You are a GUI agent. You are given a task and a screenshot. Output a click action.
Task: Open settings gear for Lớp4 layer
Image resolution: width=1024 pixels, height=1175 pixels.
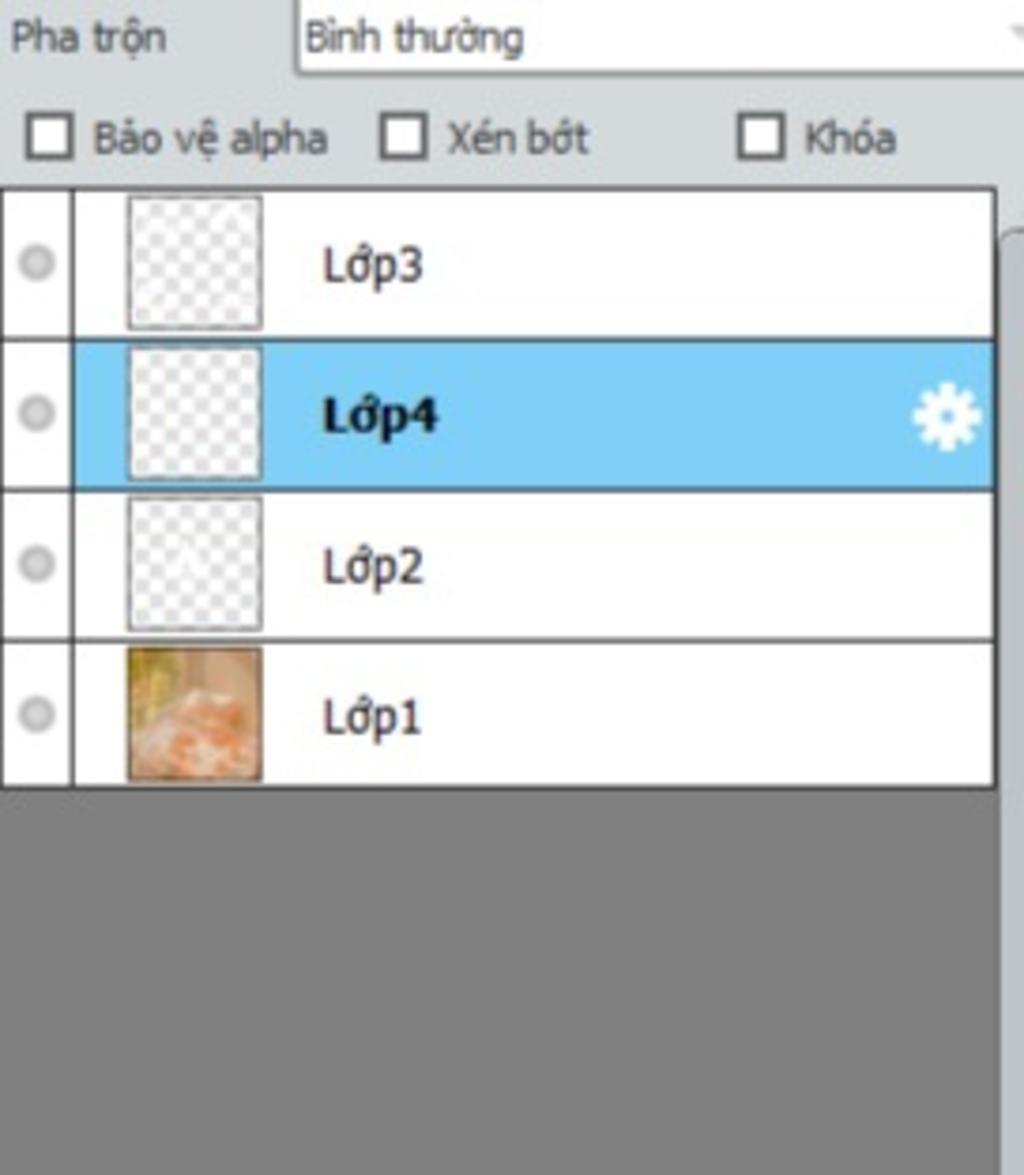pos(946,417)
